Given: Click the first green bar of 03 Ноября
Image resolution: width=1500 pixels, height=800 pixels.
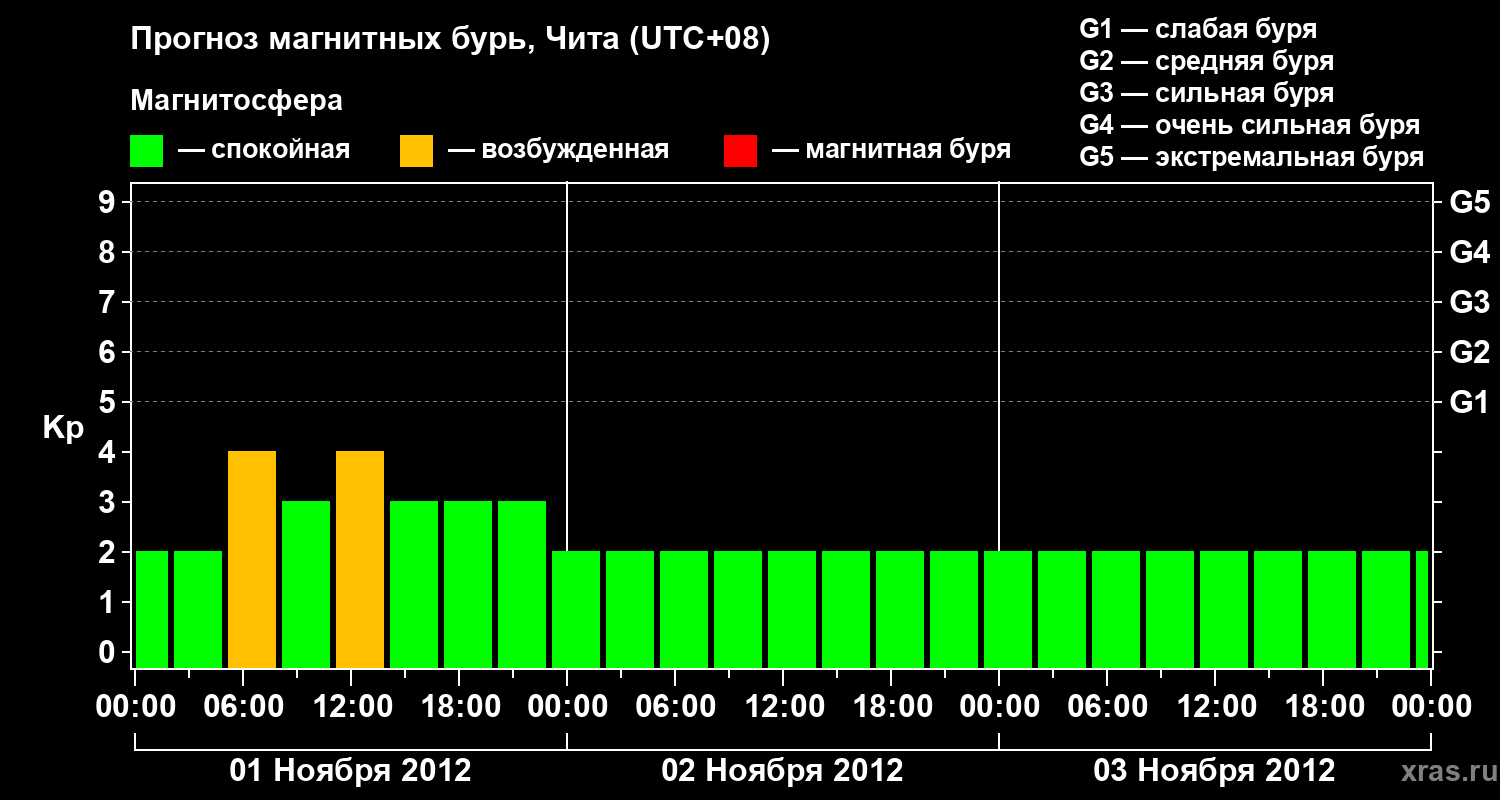Looking at the screenshot, I should [x=1008, y=610].
